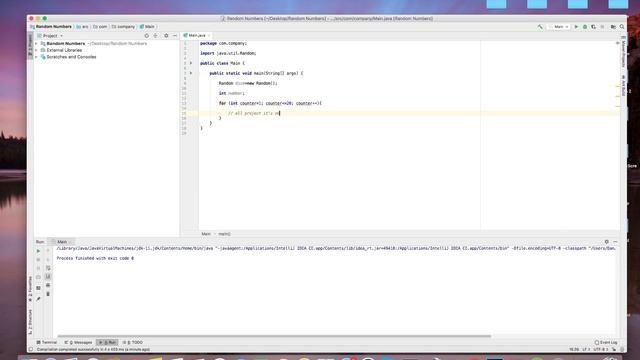
Task: Start debugging with the green bug icon
Action: click(x=585, y=27)
